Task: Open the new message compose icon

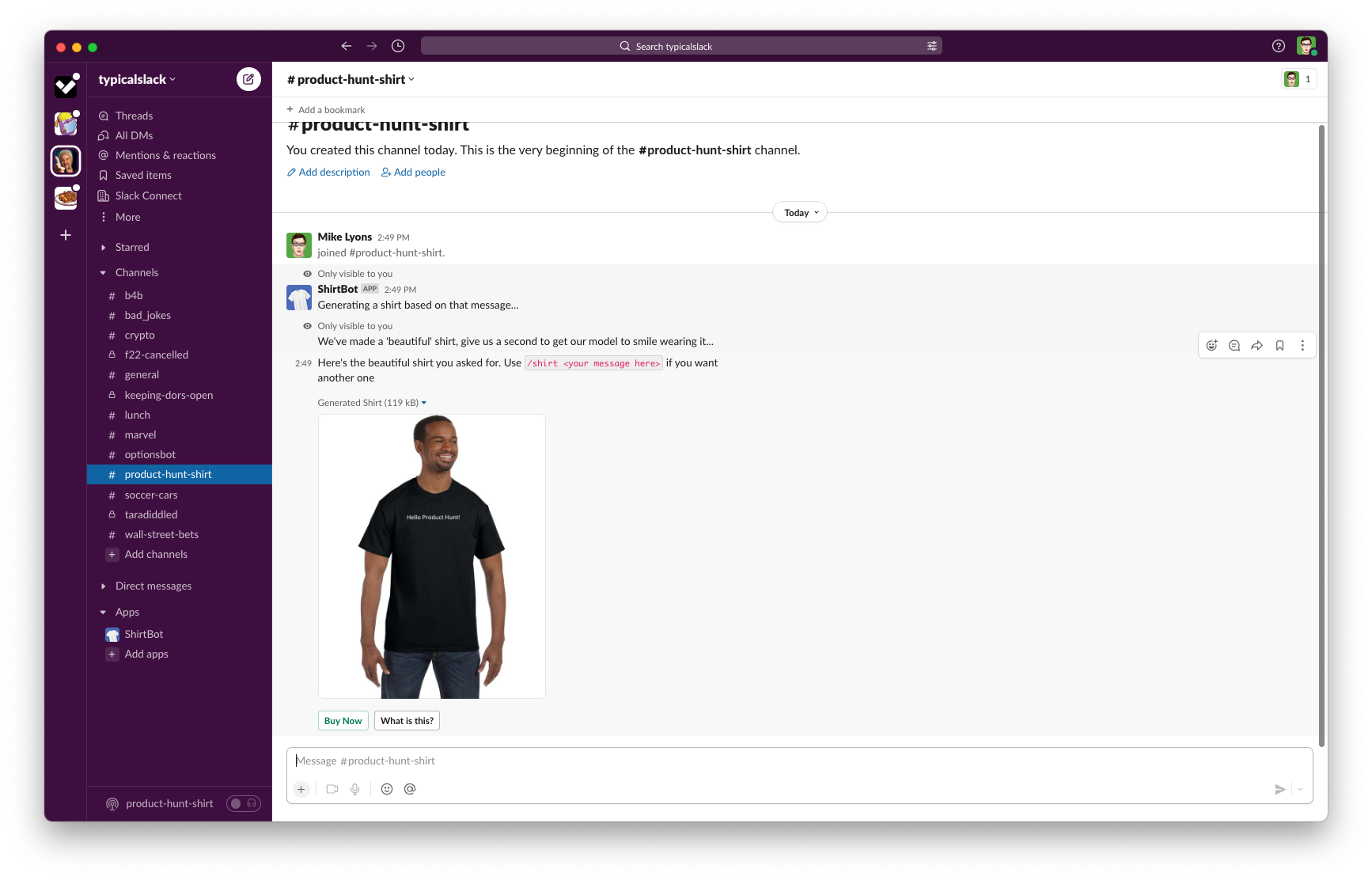Action: tap(248, 79)
